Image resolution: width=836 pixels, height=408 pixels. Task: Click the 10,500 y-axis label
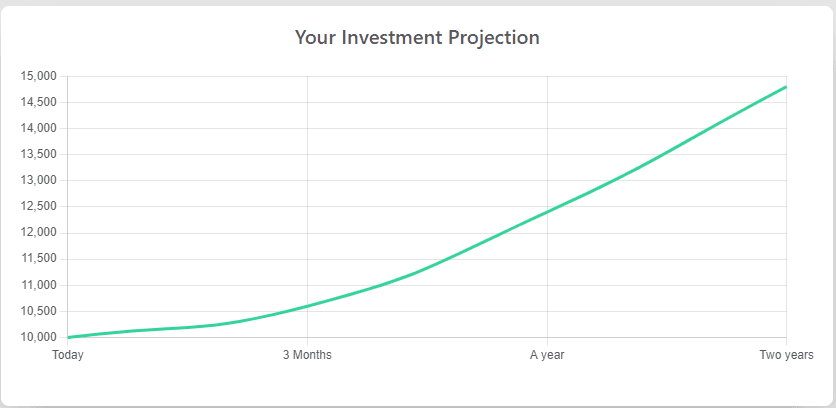(38, 311)
